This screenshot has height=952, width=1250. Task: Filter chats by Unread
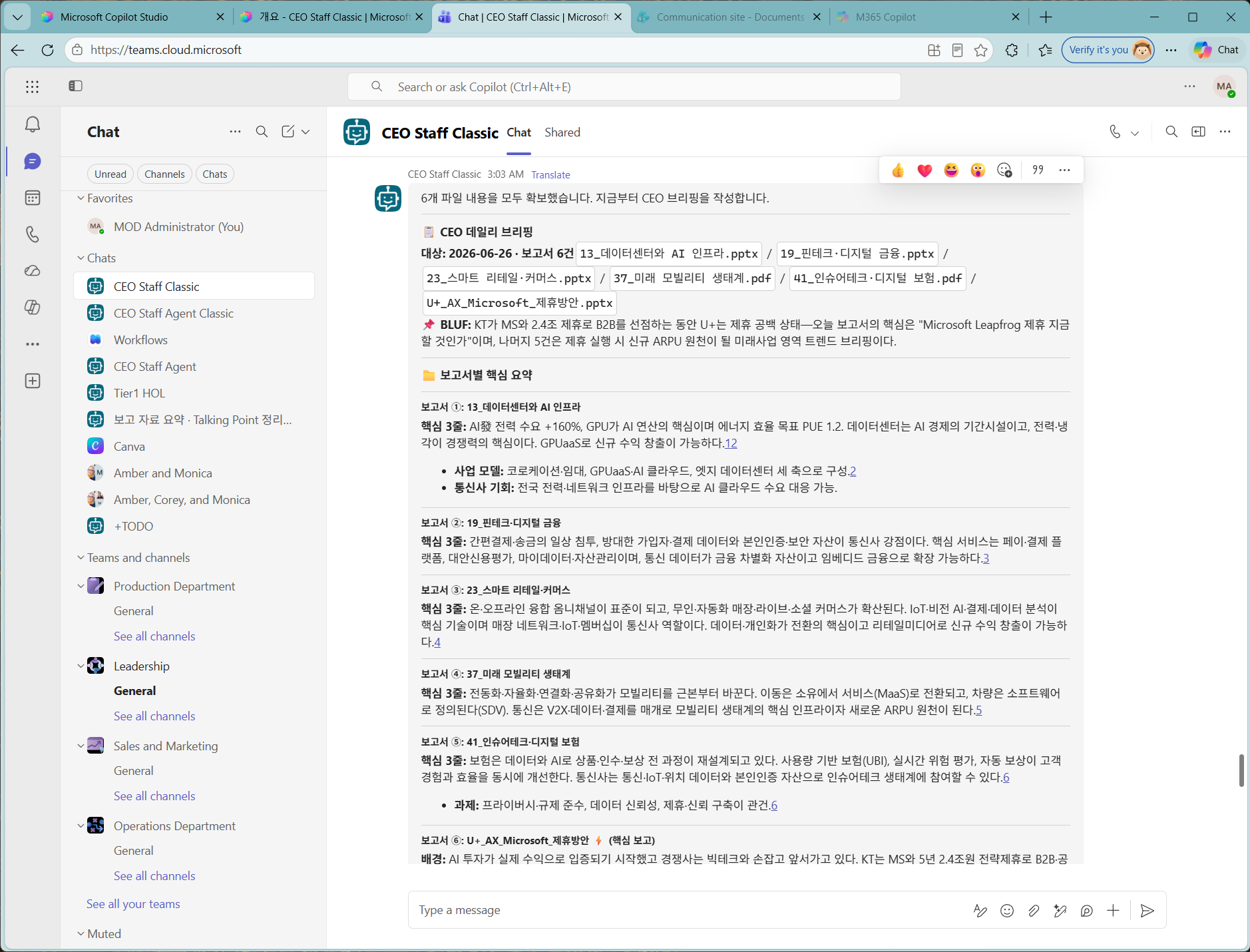pos(110,174)
